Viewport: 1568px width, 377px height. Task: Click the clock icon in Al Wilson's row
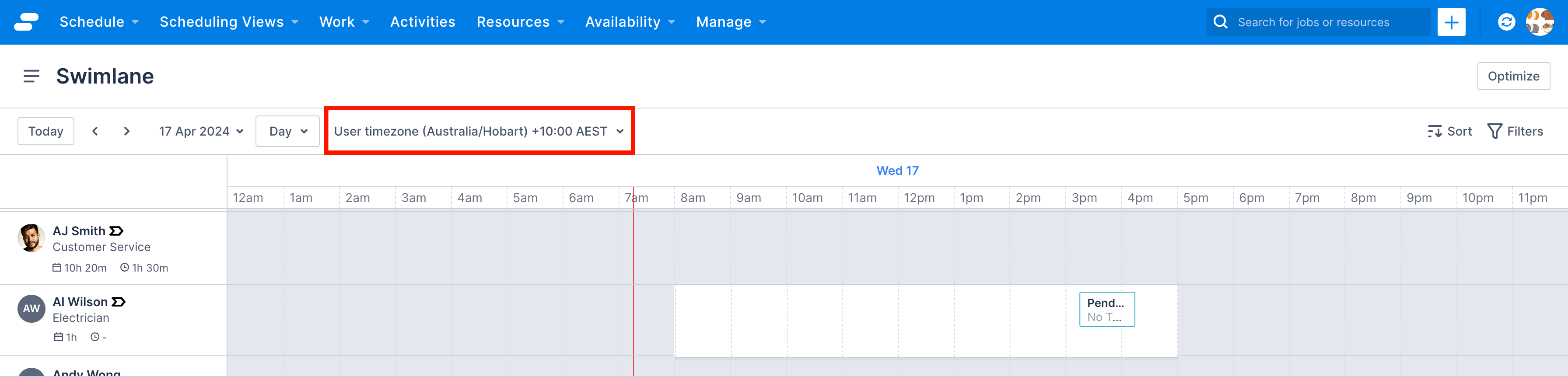pos(94,337)
